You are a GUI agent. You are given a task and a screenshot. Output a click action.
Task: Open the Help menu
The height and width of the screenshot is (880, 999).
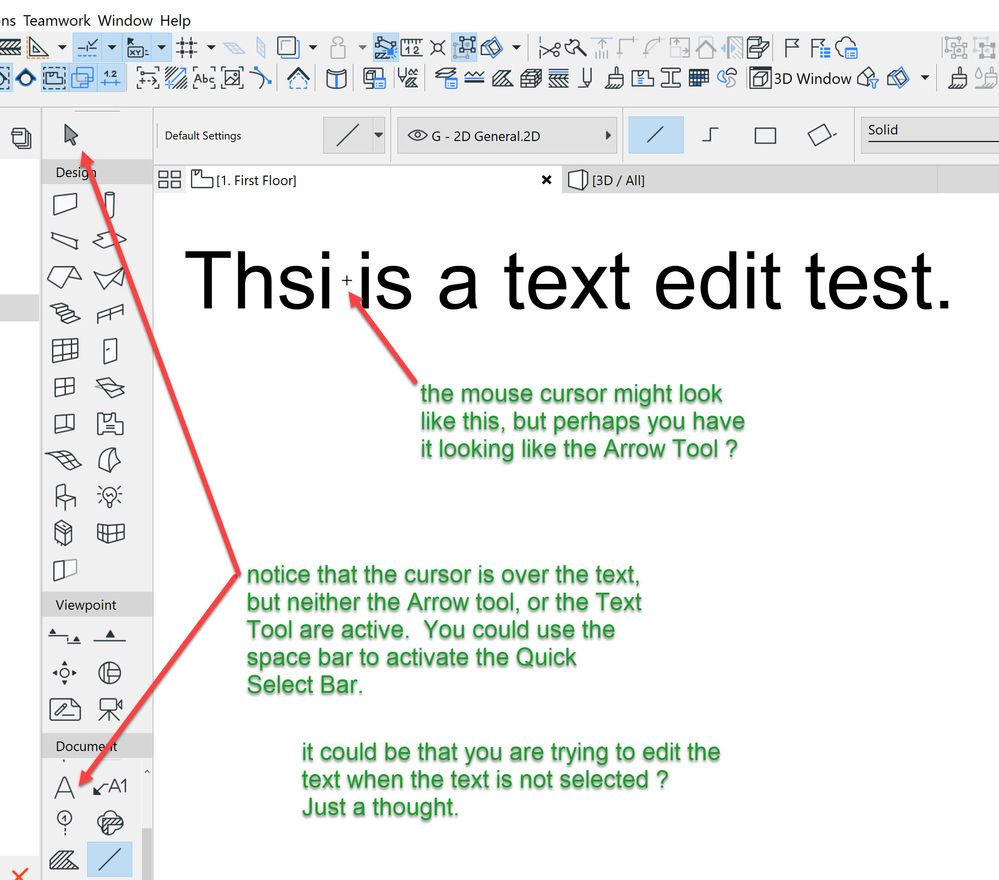[175, 20]
